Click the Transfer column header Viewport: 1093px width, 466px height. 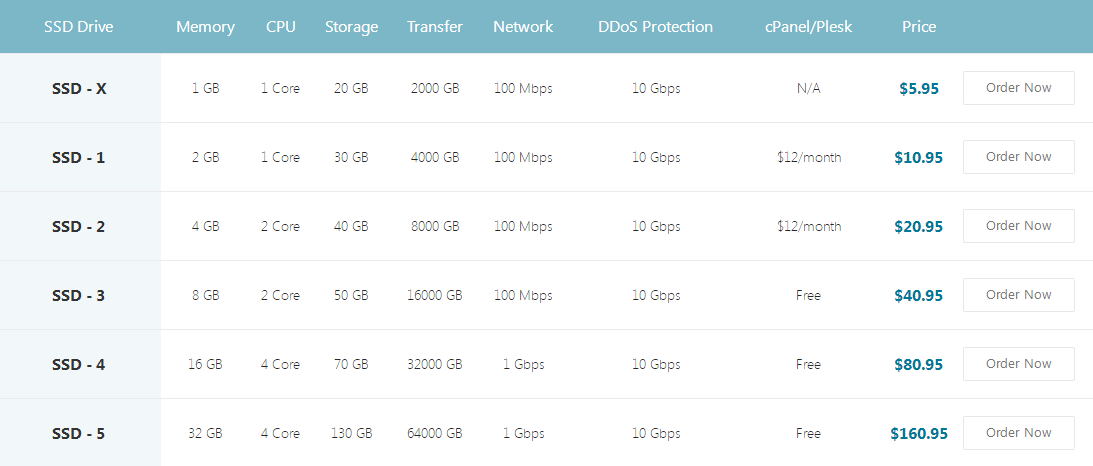coord(435,27)
